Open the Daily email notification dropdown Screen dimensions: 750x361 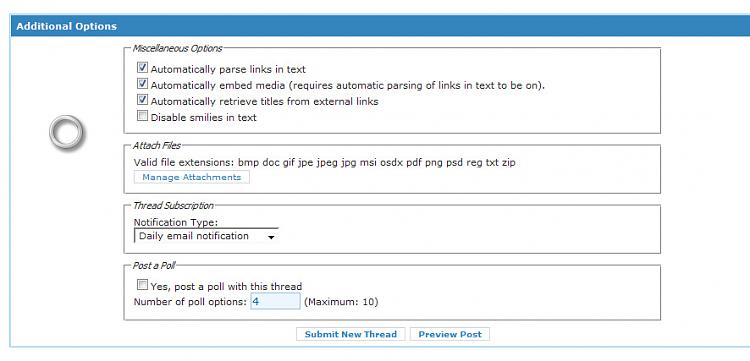pos(206,236)
